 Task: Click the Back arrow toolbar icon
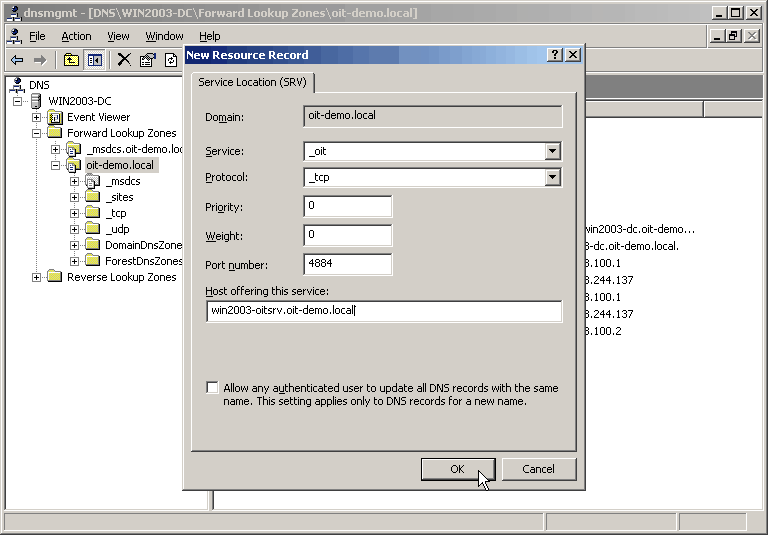(17, 60)
